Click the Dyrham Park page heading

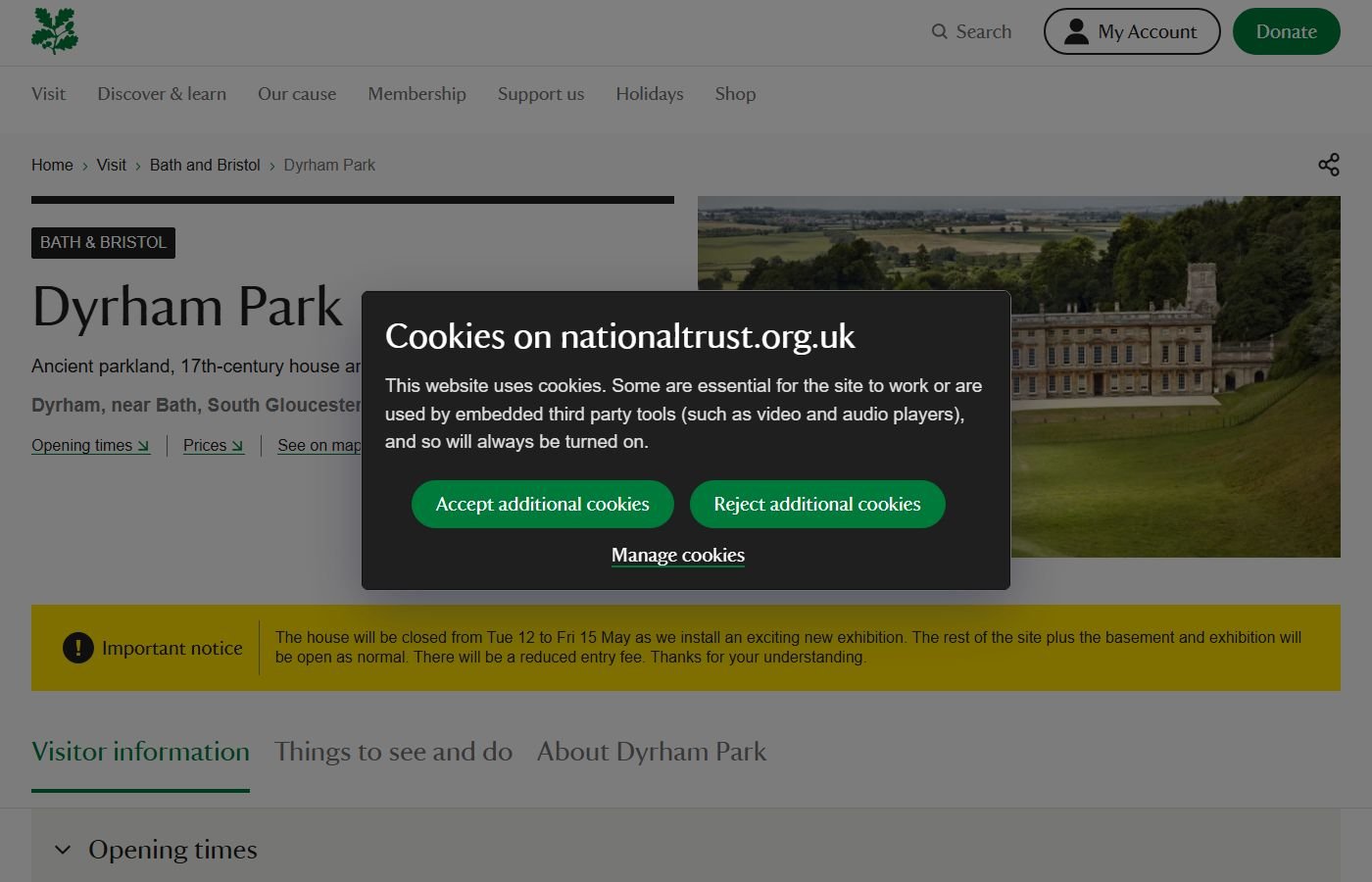[187, 307]
